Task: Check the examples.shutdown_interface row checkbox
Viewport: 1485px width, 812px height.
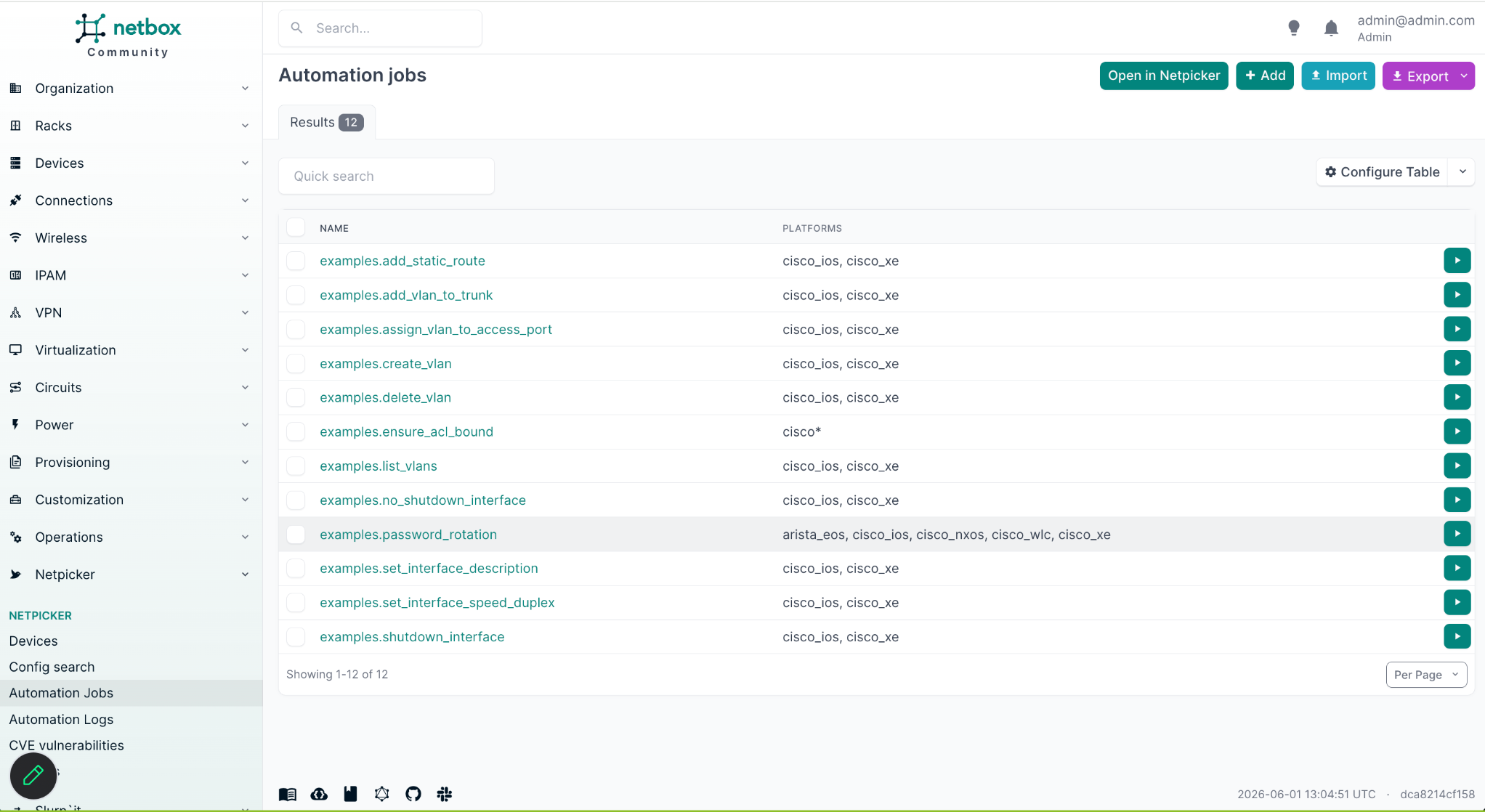Action: coord(296,637)
